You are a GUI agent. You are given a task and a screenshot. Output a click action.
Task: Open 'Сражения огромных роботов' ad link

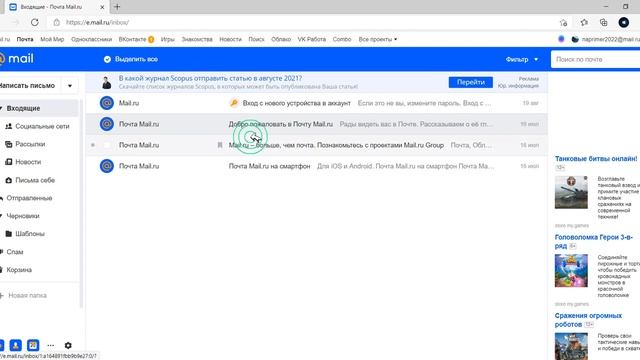pyautogui.click(x=588, y=320)
